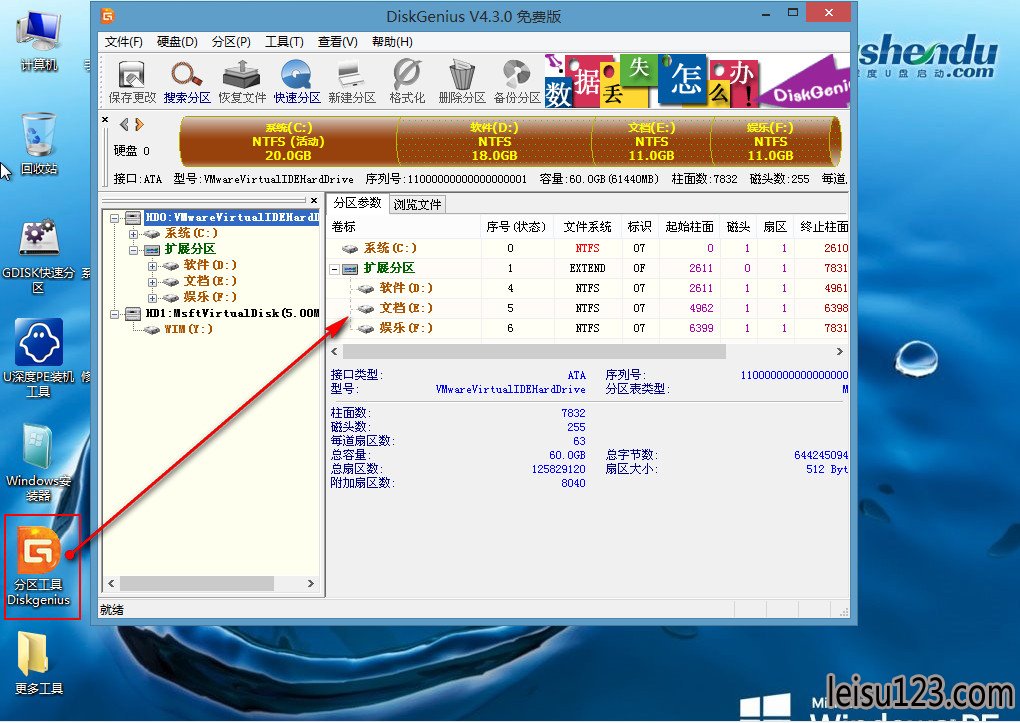Launch the 快速分区 tool
The width and height of the screenshot is (1020, 723).
point(297,82)
